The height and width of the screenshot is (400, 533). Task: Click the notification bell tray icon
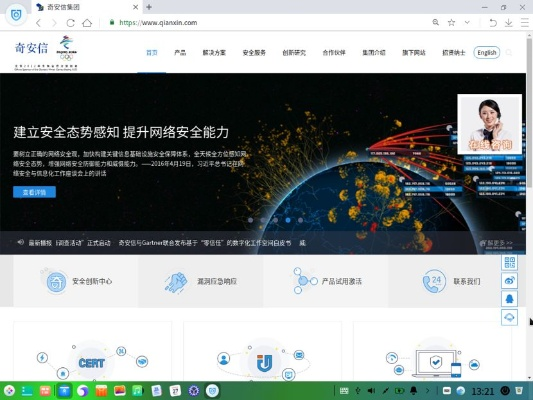point(413,391)
